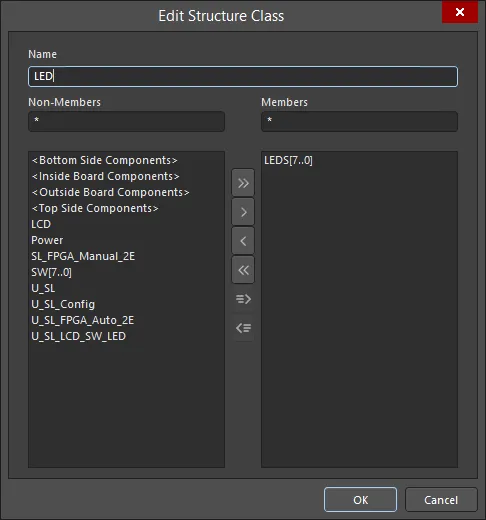The image size is (486, 520).
Task: Select Inside Board Components entry
Action: pyautogui.click(x=105, y=176)
